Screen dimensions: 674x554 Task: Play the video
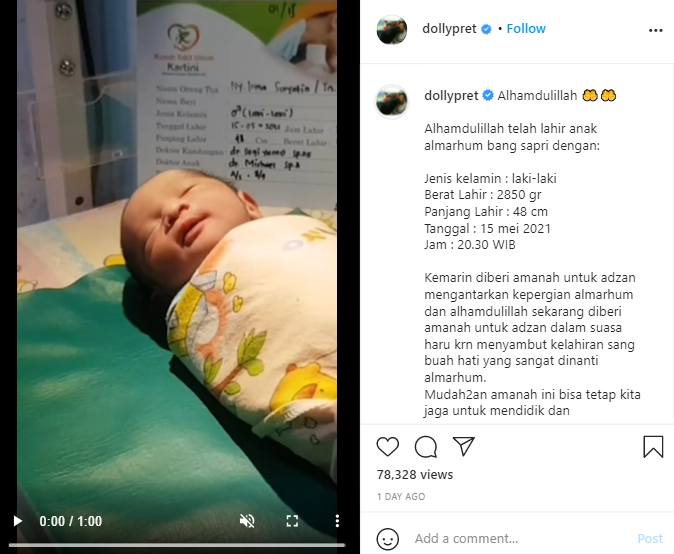[x=18, y=521]
